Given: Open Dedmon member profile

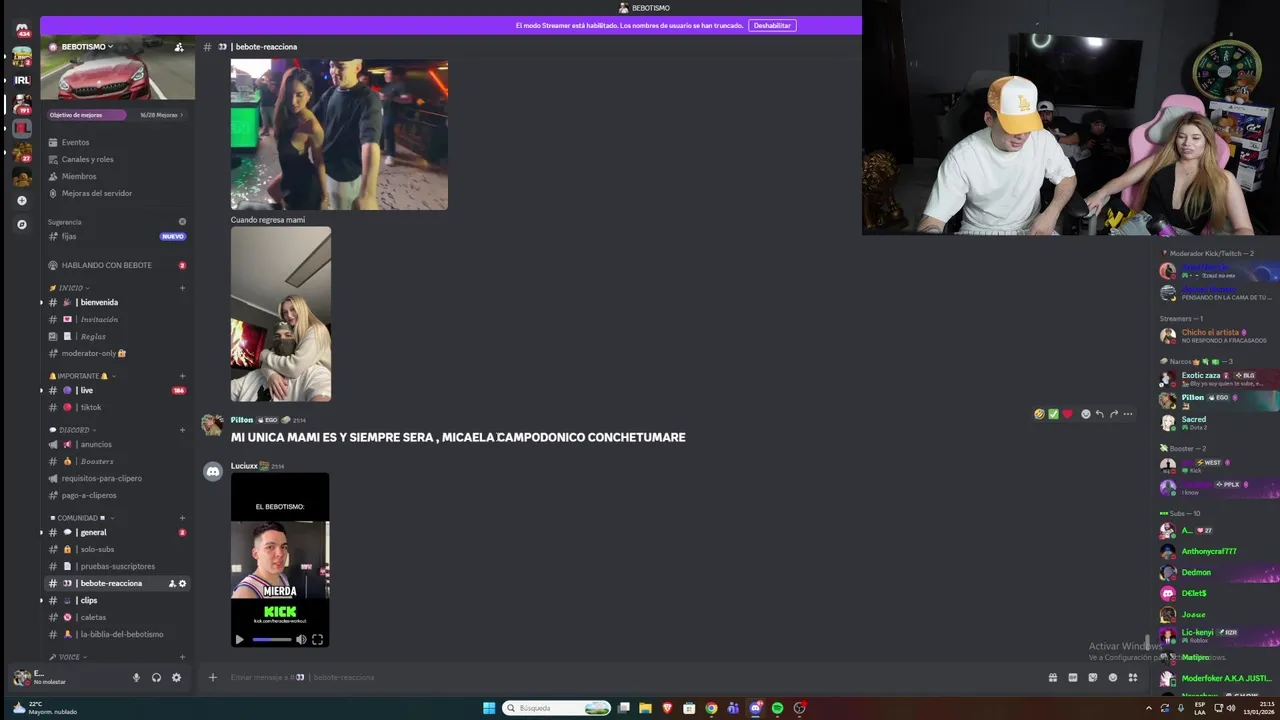Looking at the screenshot, I should point(1196,572).
